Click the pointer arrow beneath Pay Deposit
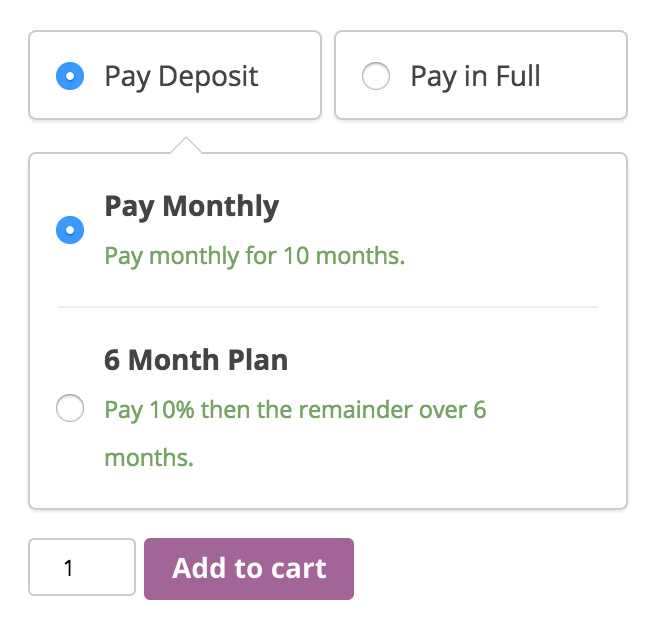Image resolution: width=652 pixels, height=622 pixels. point(186,146)
